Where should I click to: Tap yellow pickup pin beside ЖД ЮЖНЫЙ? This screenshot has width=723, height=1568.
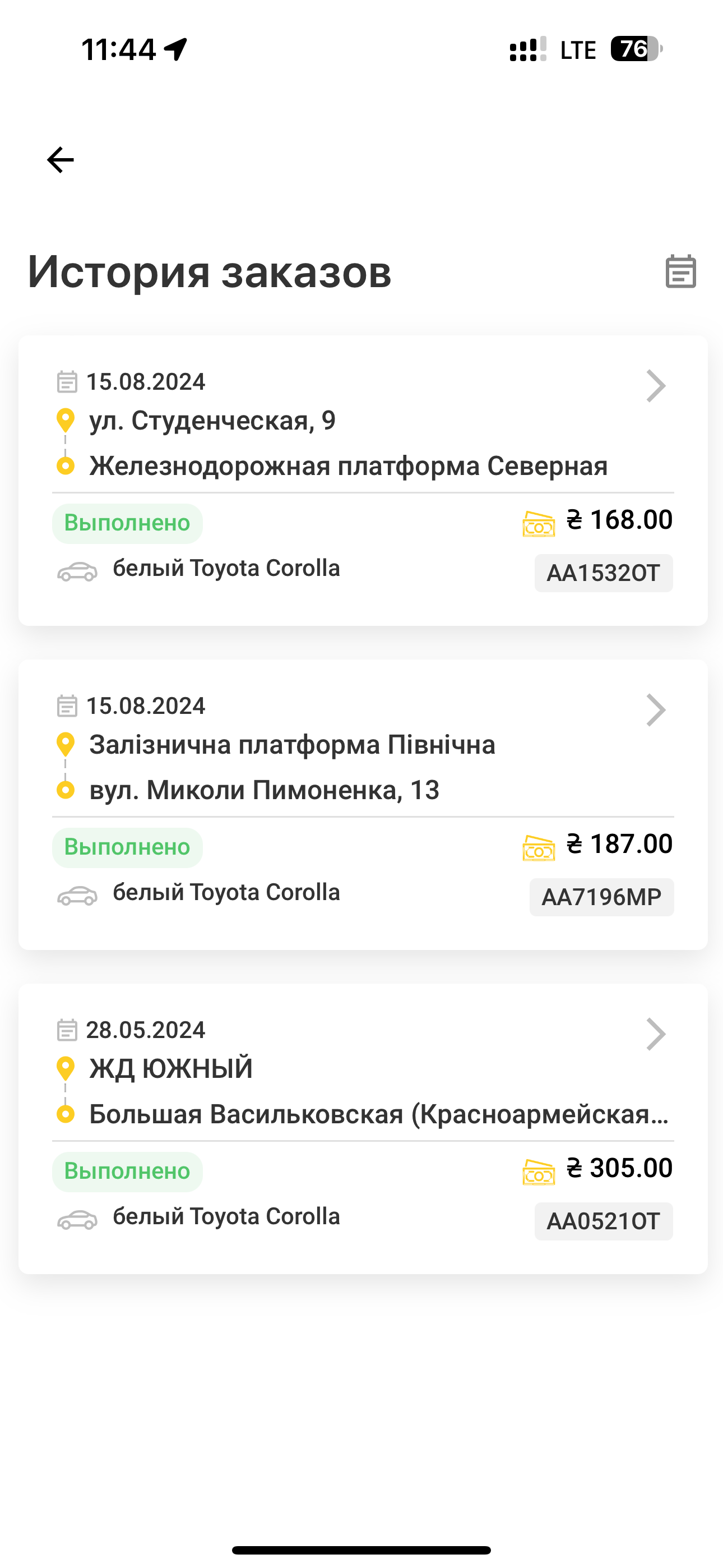65,1068
